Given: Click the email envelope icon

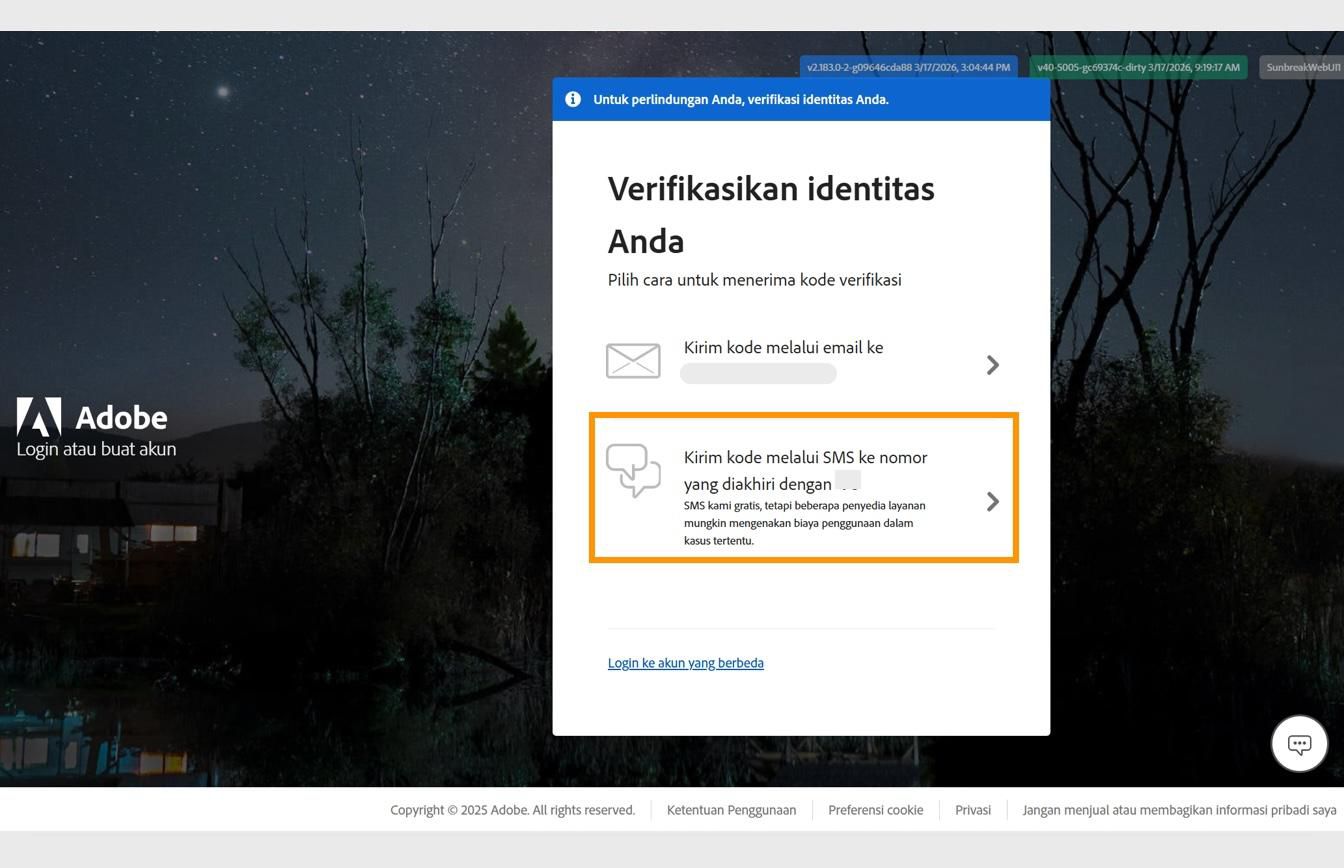Looking at the screenshot, I should [633, 361].
